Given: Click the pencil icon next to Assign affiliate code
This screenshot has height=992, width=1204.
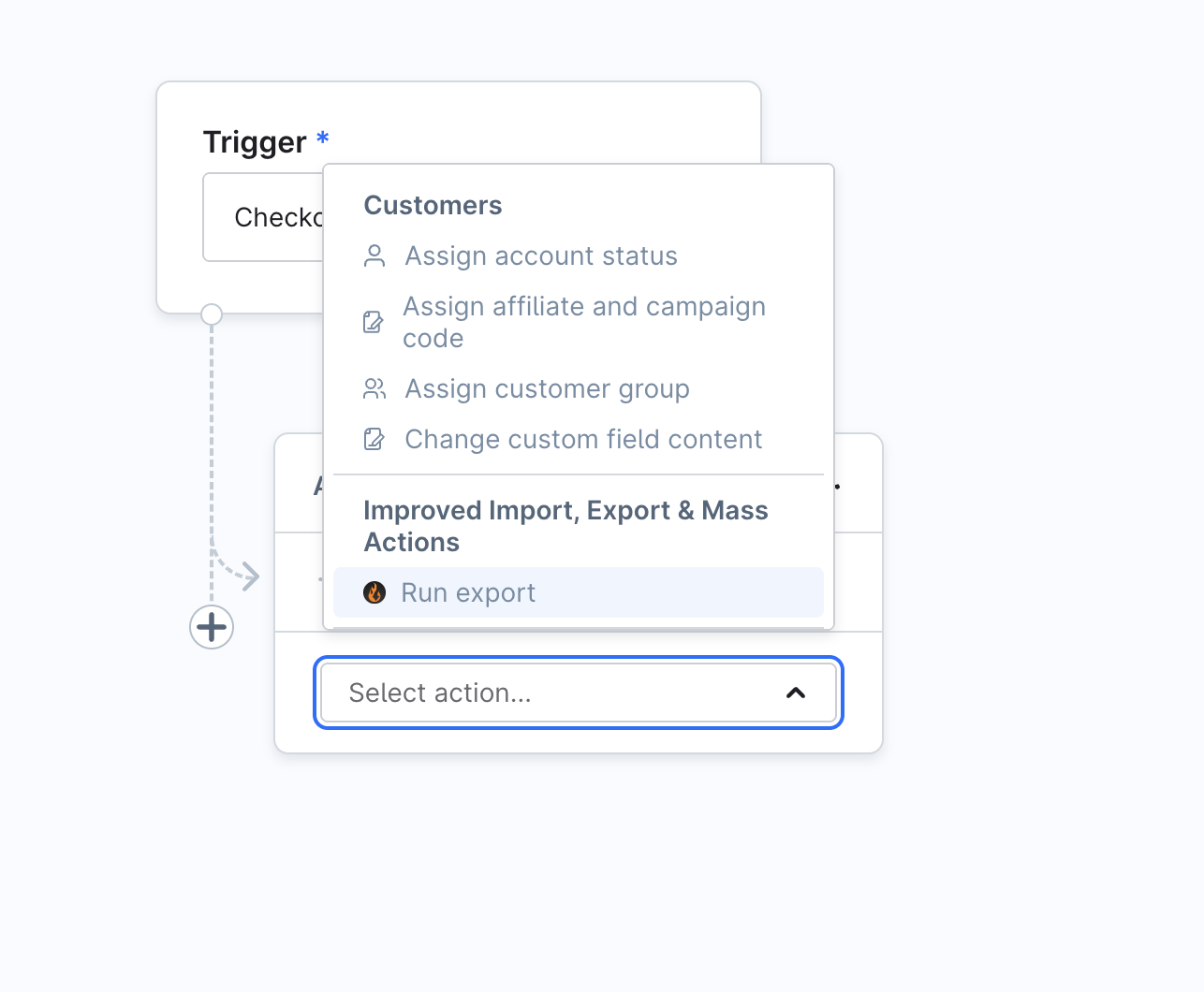Looking at the screenshot, I should [374, 321].
